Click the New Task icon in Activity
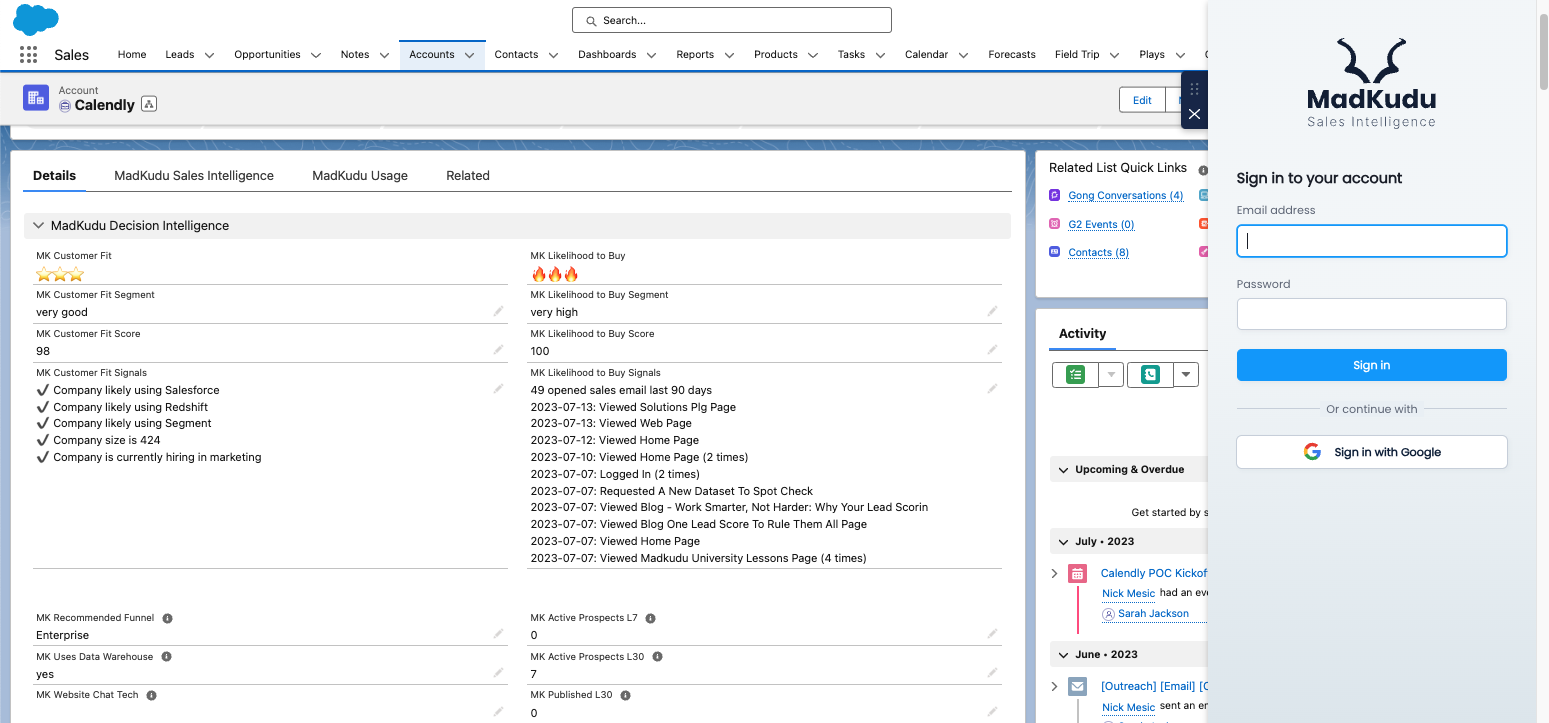 [x=1076, y=375]
